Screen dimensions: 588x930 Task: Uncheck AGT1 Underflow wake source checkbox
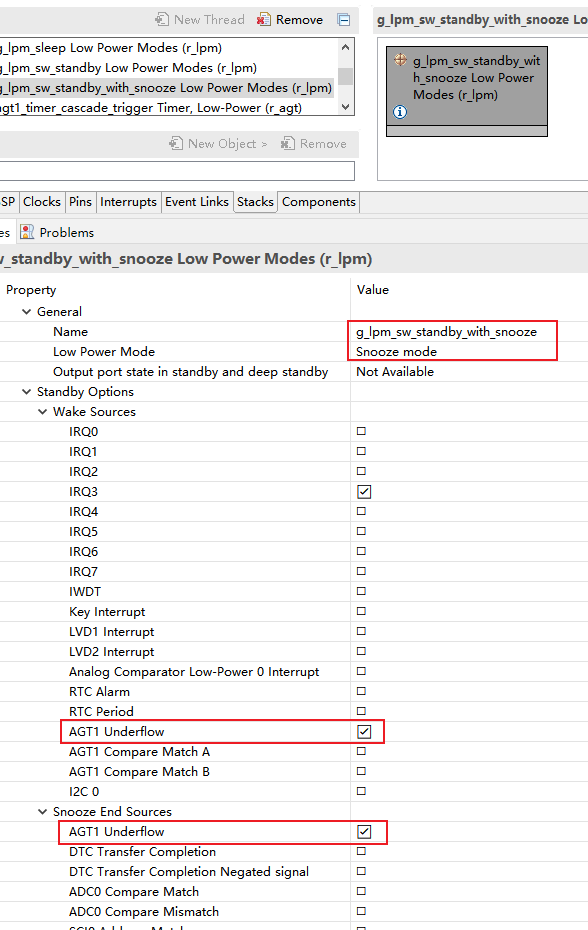tap(364, 732)
